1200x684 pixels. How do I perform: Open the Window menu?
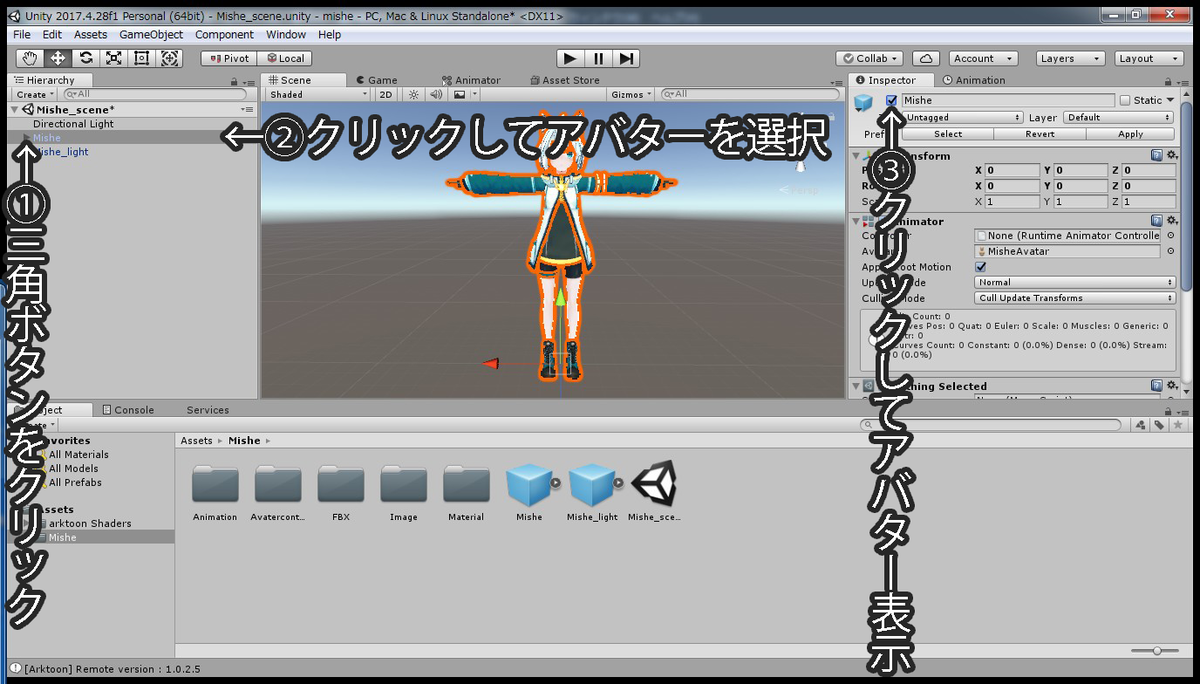[286, 34]
